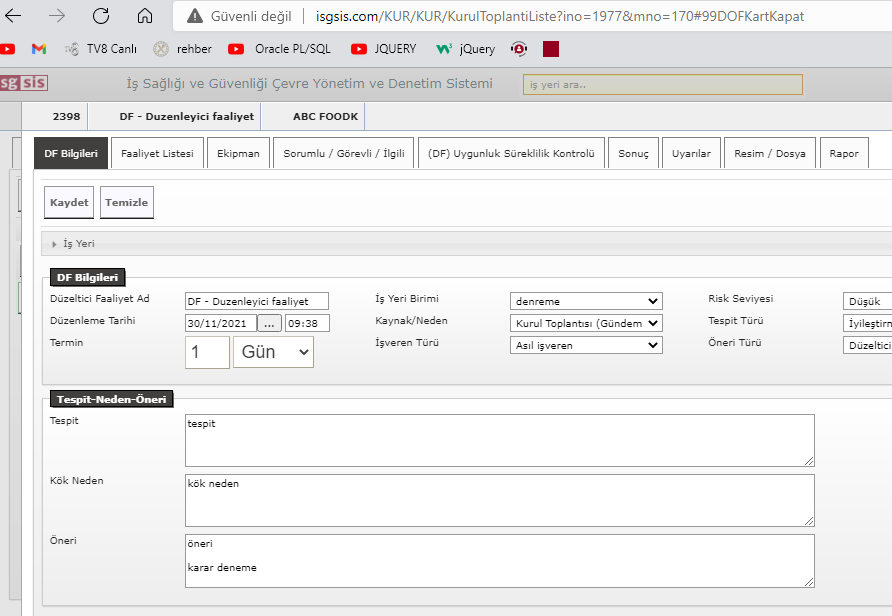
Task: Switch to the Resim / Dosya tab
Action: click(x=769, y=153)
